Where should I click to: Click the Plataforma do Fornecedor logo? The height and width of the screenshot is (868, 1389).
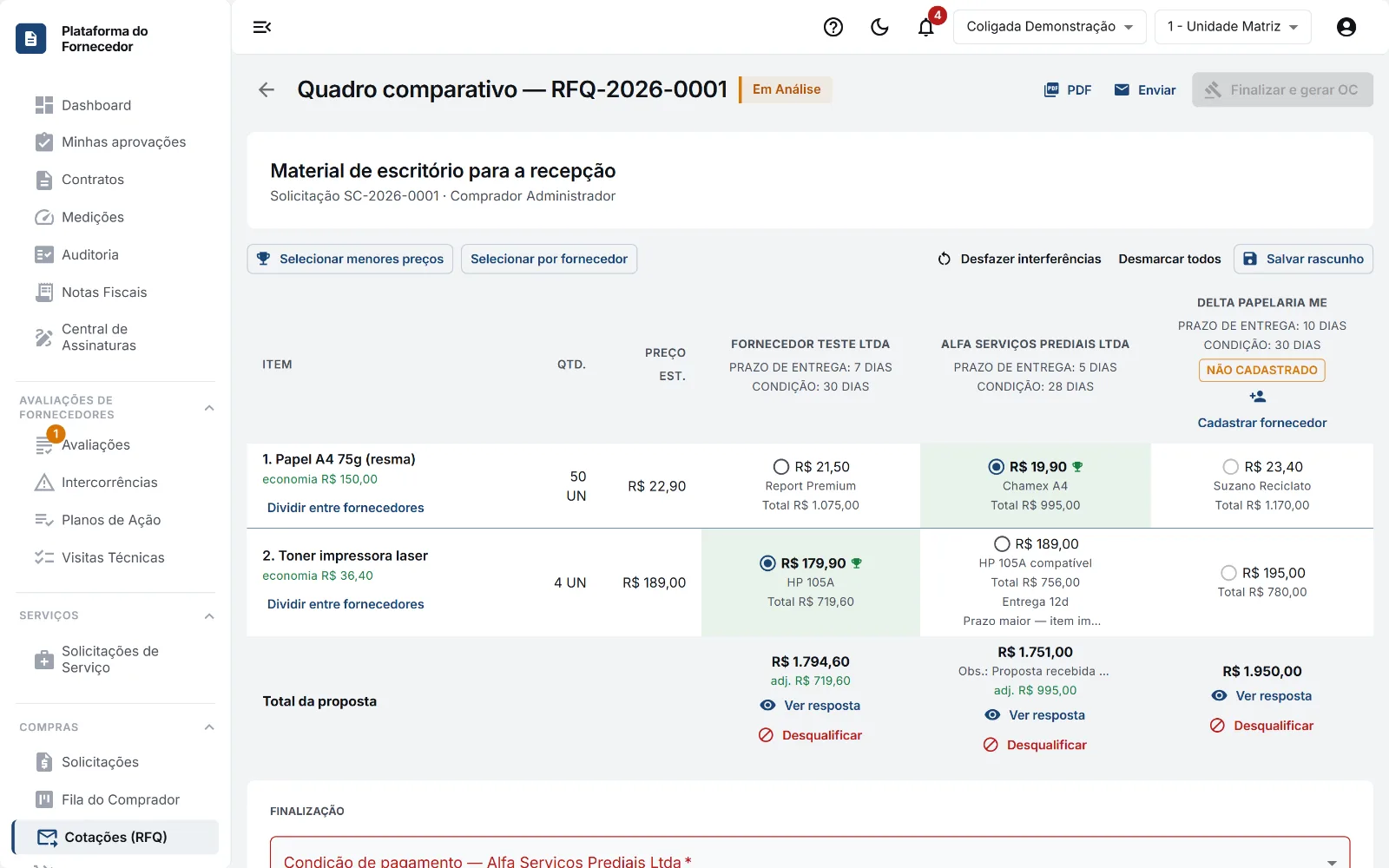click(x=31, y=38)
